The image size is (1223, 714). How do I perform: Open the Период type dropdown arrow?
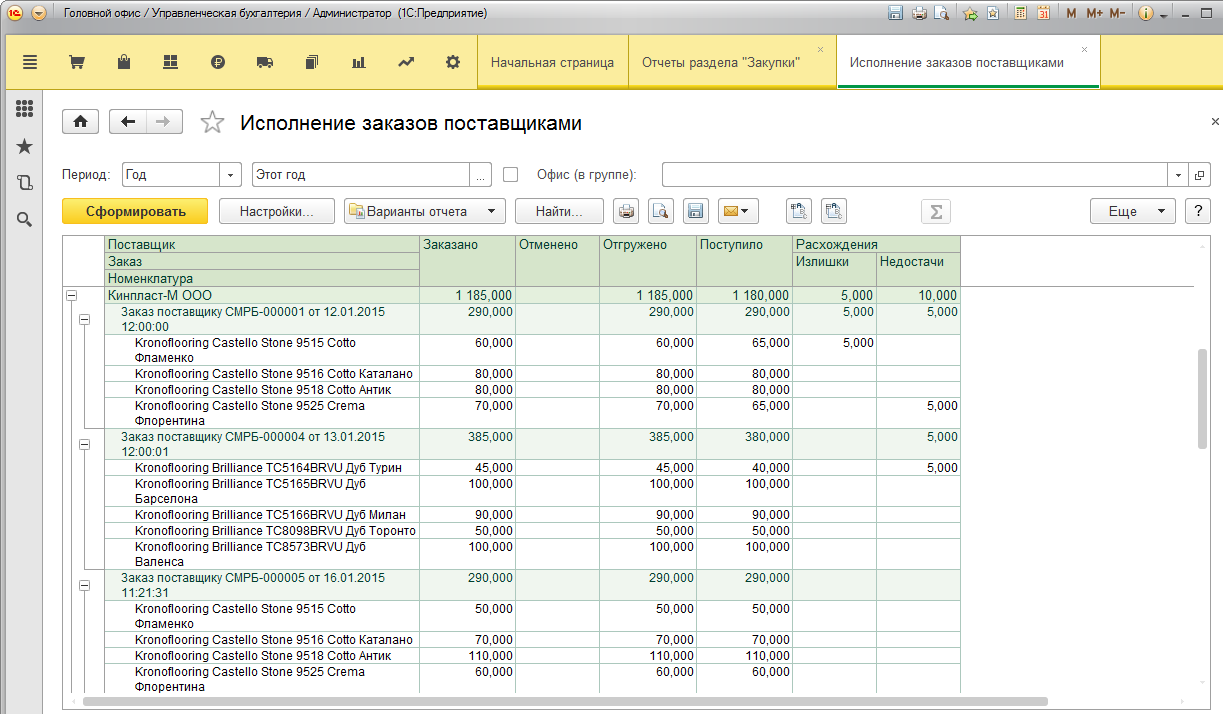[232, 174]
